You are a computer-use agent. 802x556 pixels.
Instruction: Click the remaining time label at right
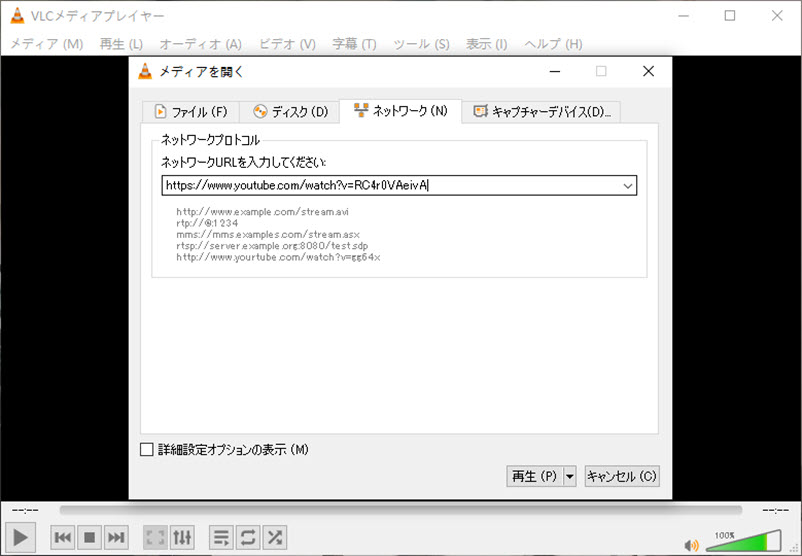click(x=775, y=510)
